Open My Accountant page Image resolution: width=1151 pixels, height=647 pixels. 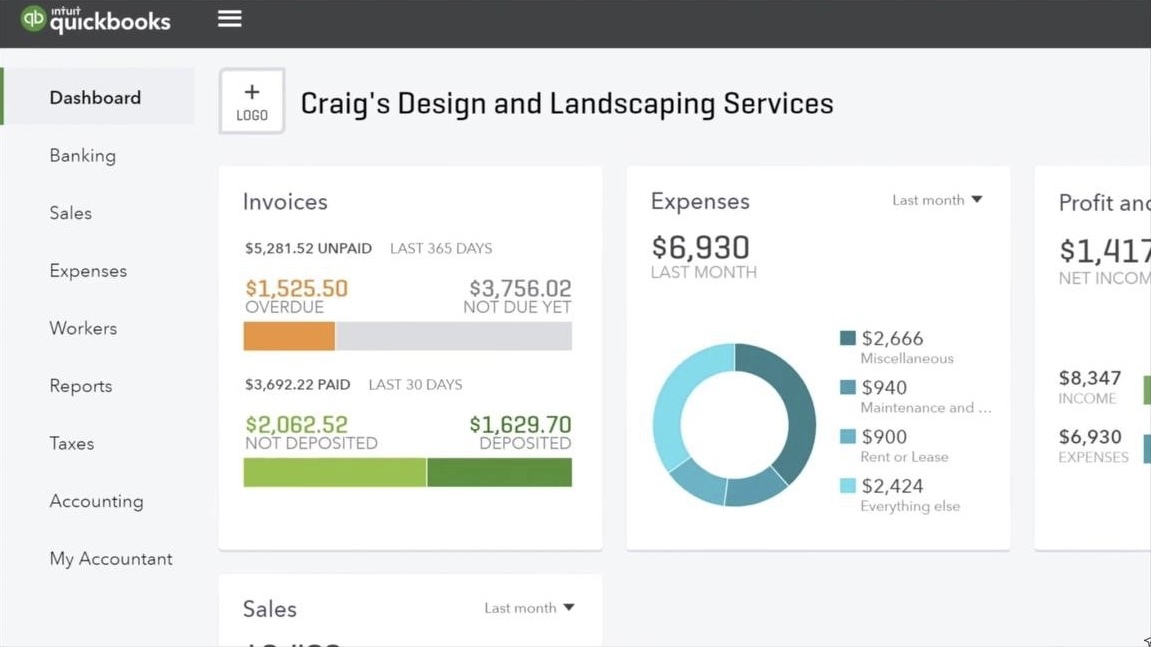111,559
